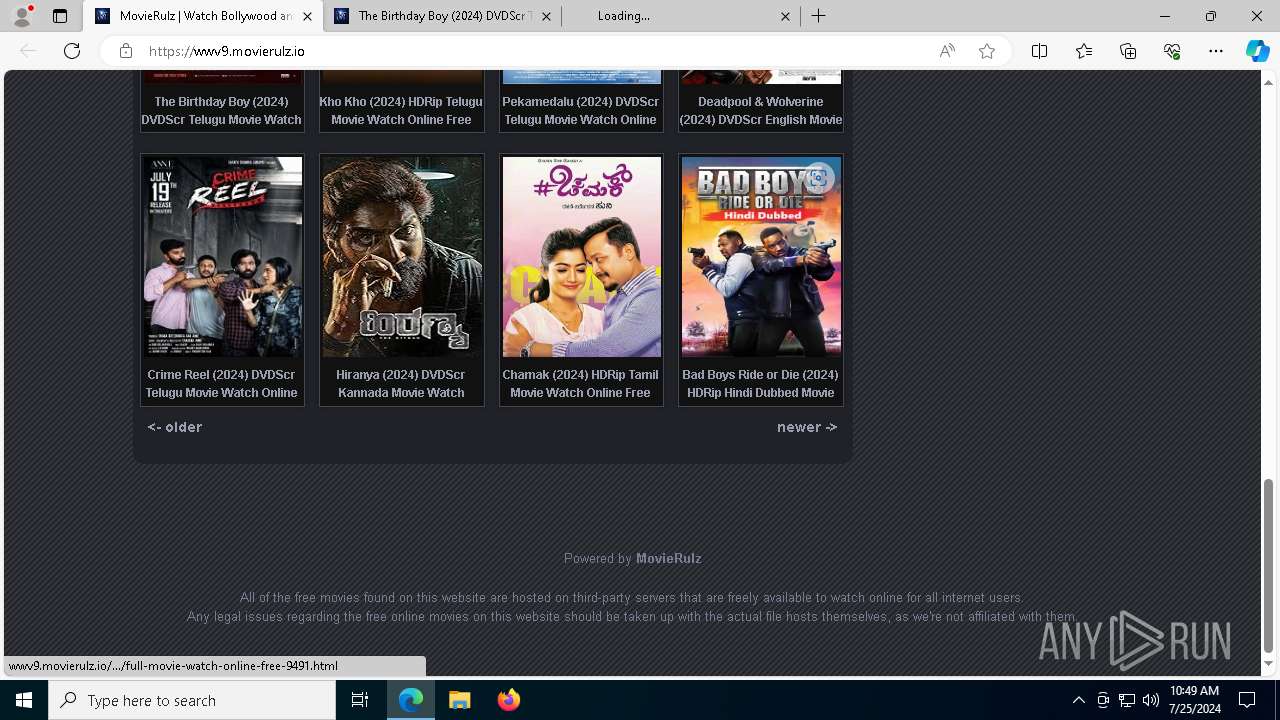Image resolution: width=1280 pixels, height=720 pixels.
Task: Open Hiranya movie poster
Action: point(401,257)
